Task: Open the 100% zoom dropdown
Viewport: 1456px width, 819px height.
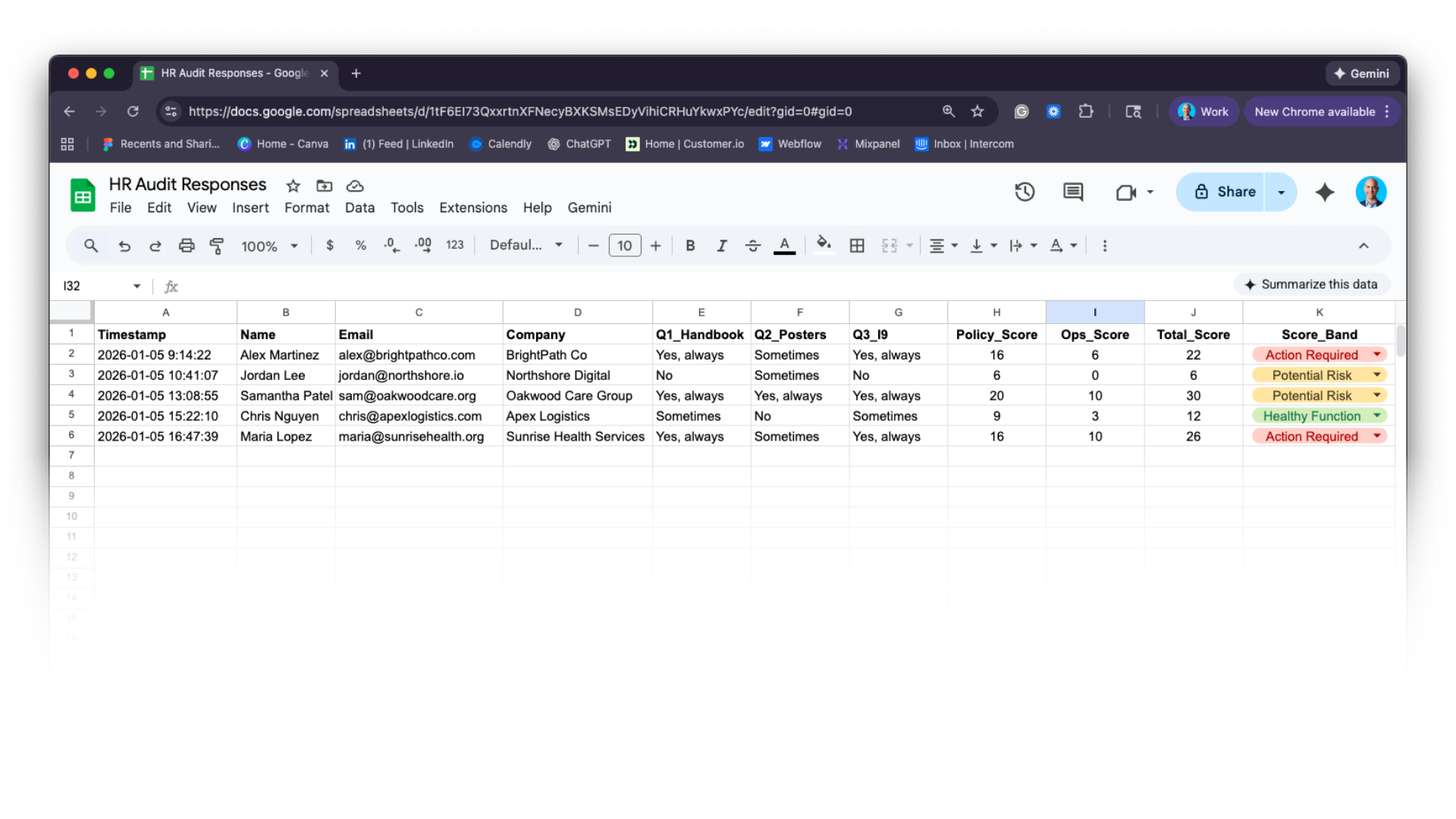Action: tap(269, 246)
